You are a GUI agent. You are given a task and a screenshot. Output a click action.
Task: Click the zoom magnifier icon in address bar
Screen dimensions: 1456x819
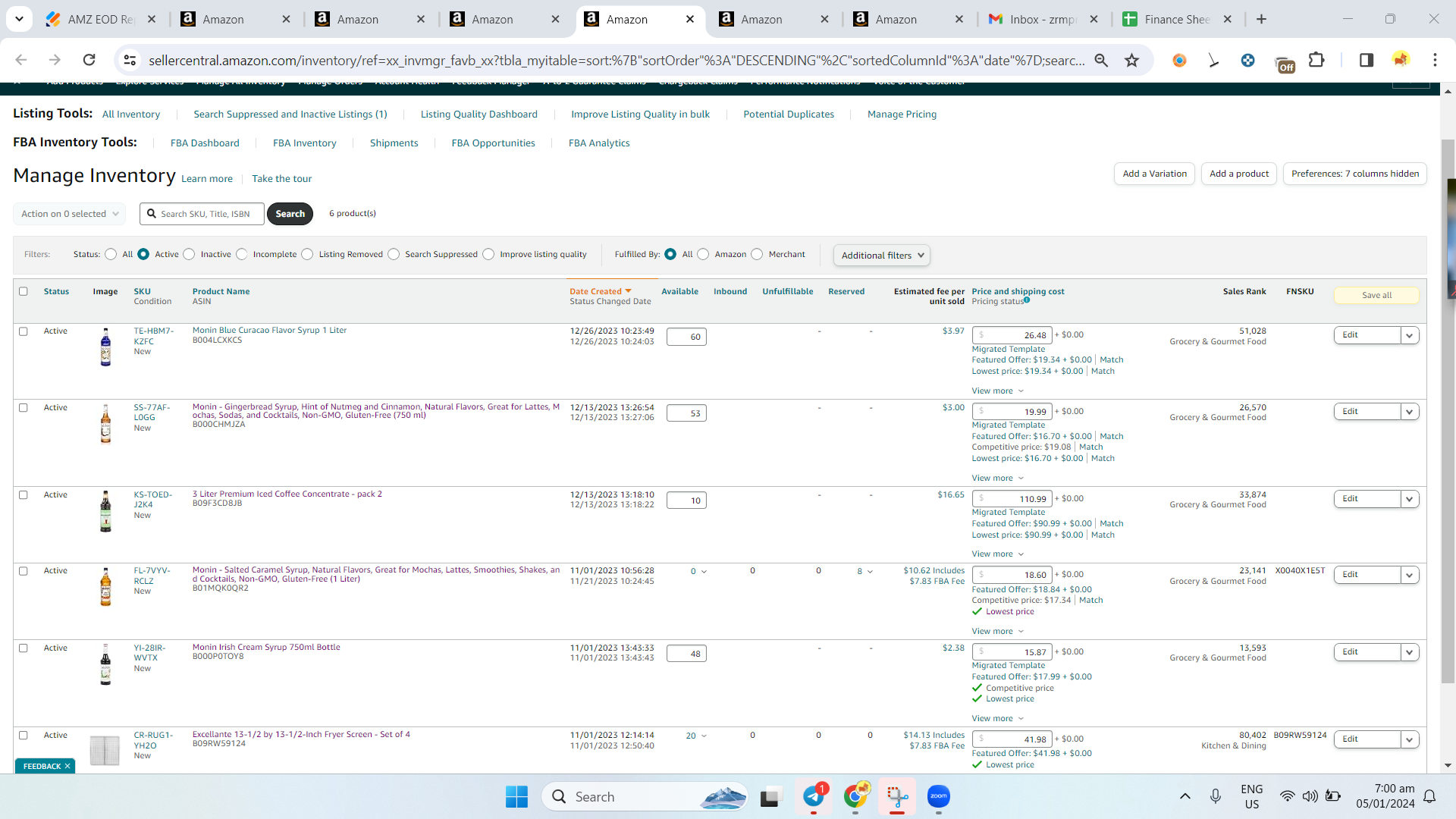1101,60
